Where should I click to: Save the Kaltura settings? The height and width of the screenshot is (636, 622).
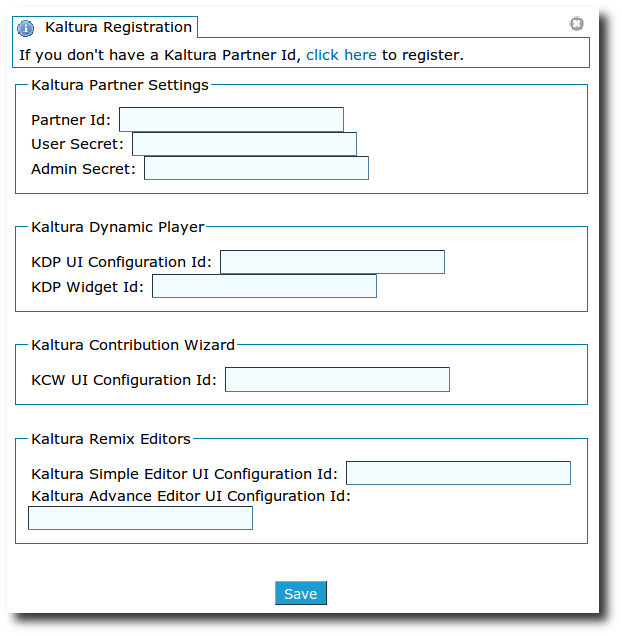pos(301,593)
